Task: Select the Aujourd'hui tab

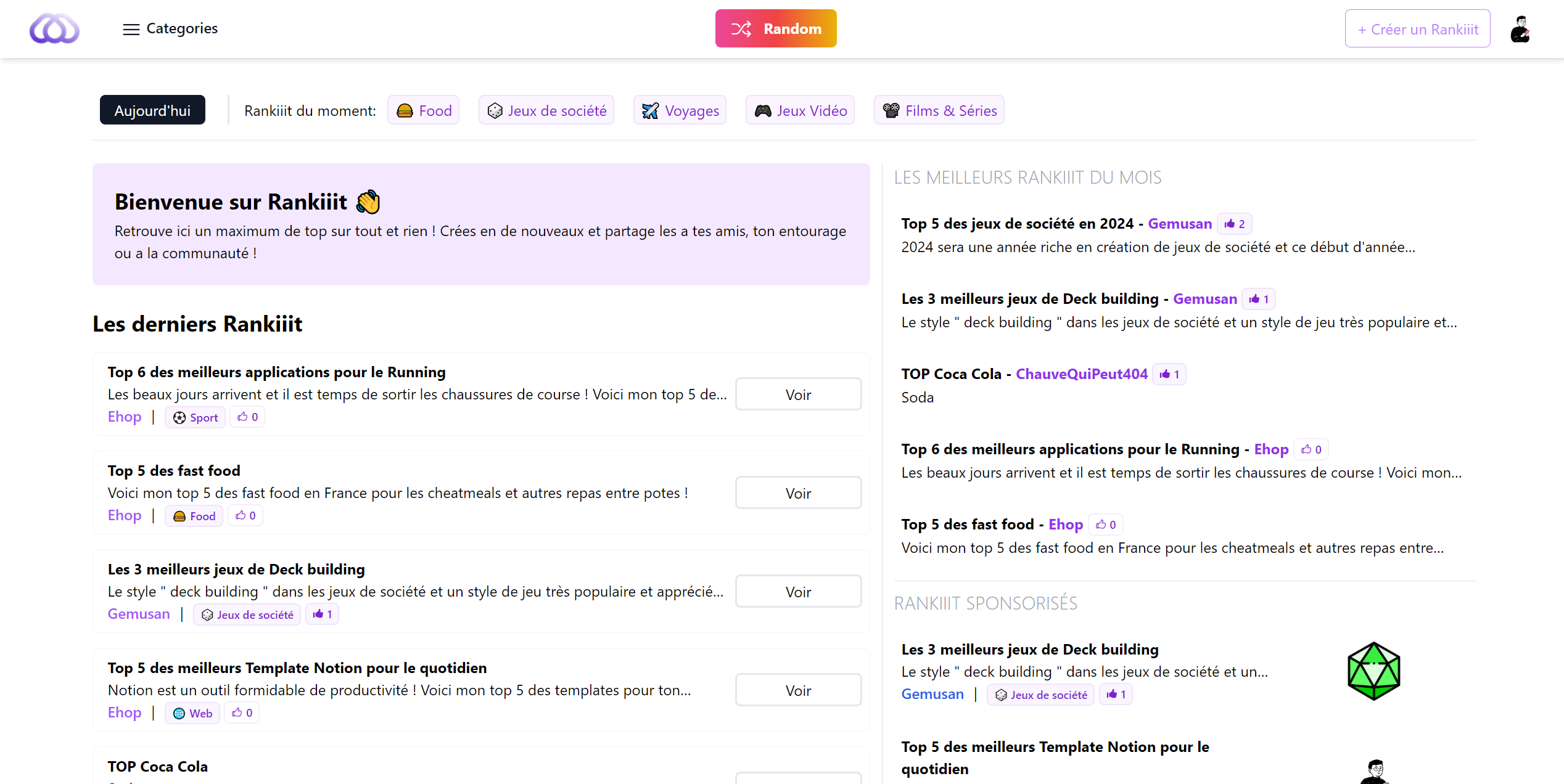Action: (x=152, y=110)
